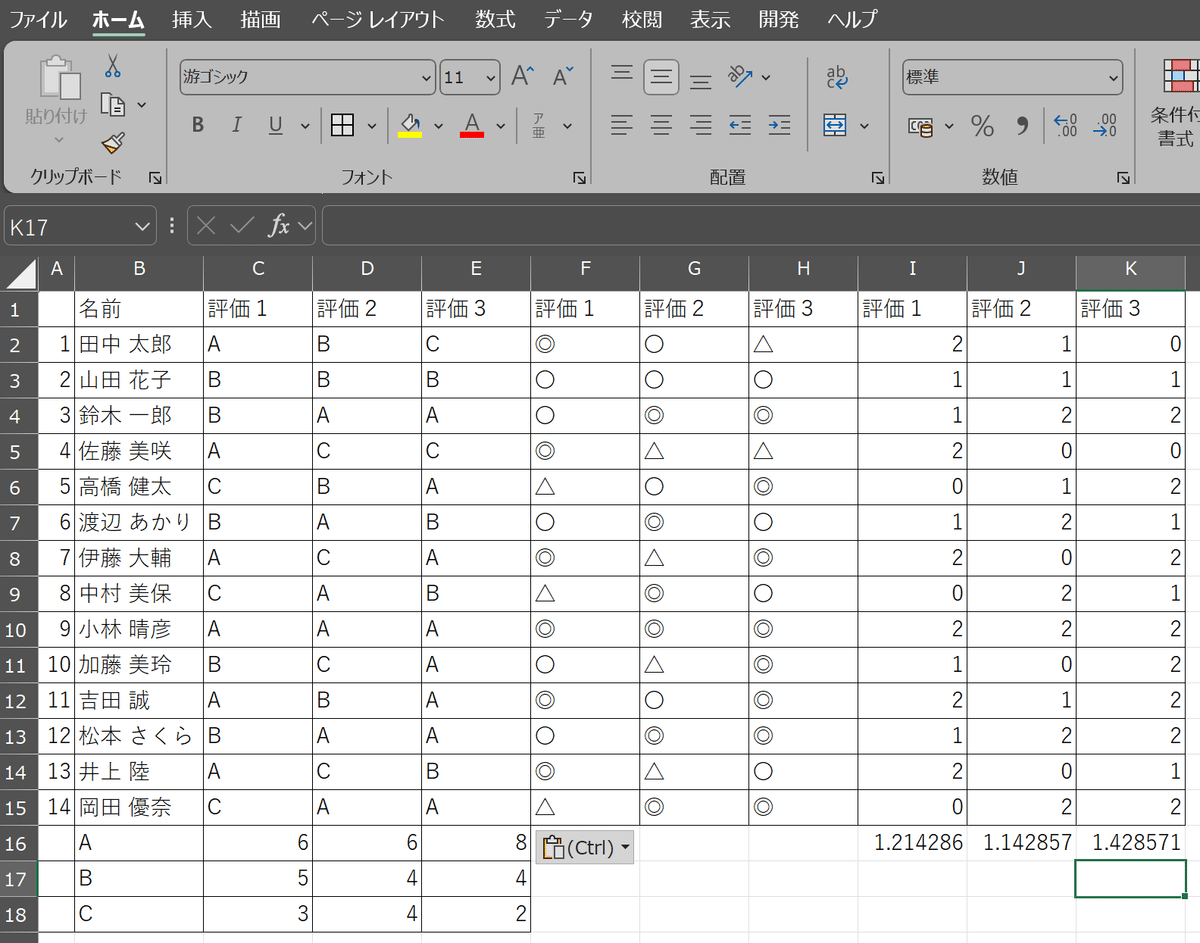Viewport: 1200px width, 943px height.
Task: Toggle Italic formatting
Action: 237,125
